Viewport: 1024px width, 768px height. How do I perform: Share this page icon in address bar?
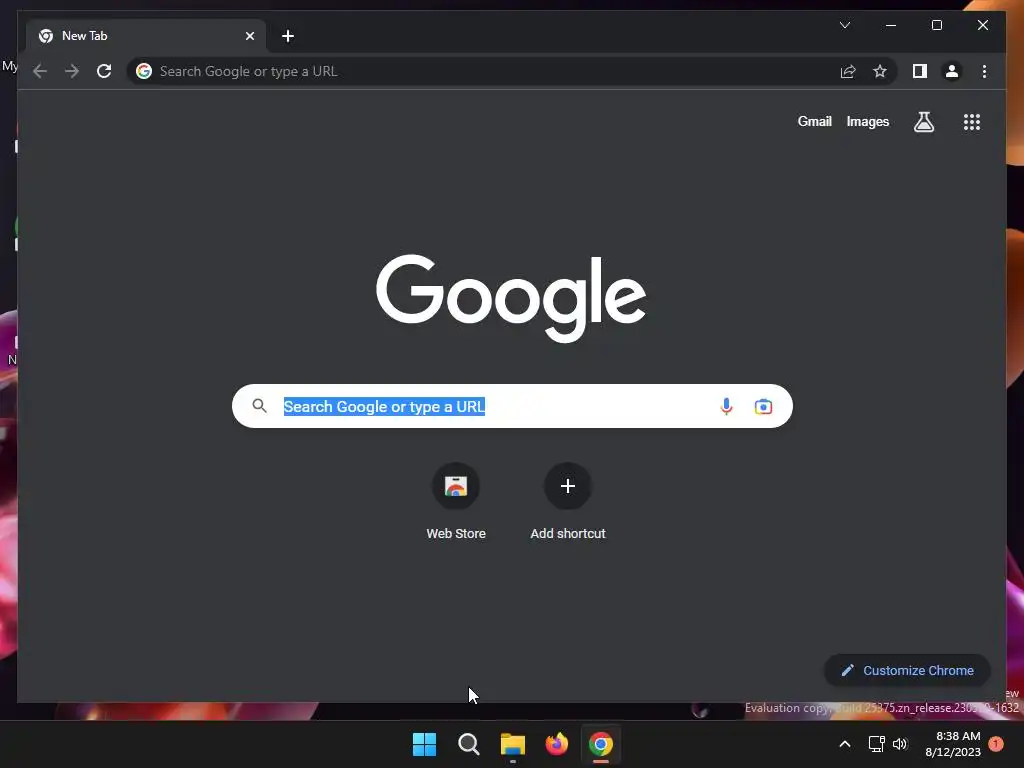click(848, 71)
